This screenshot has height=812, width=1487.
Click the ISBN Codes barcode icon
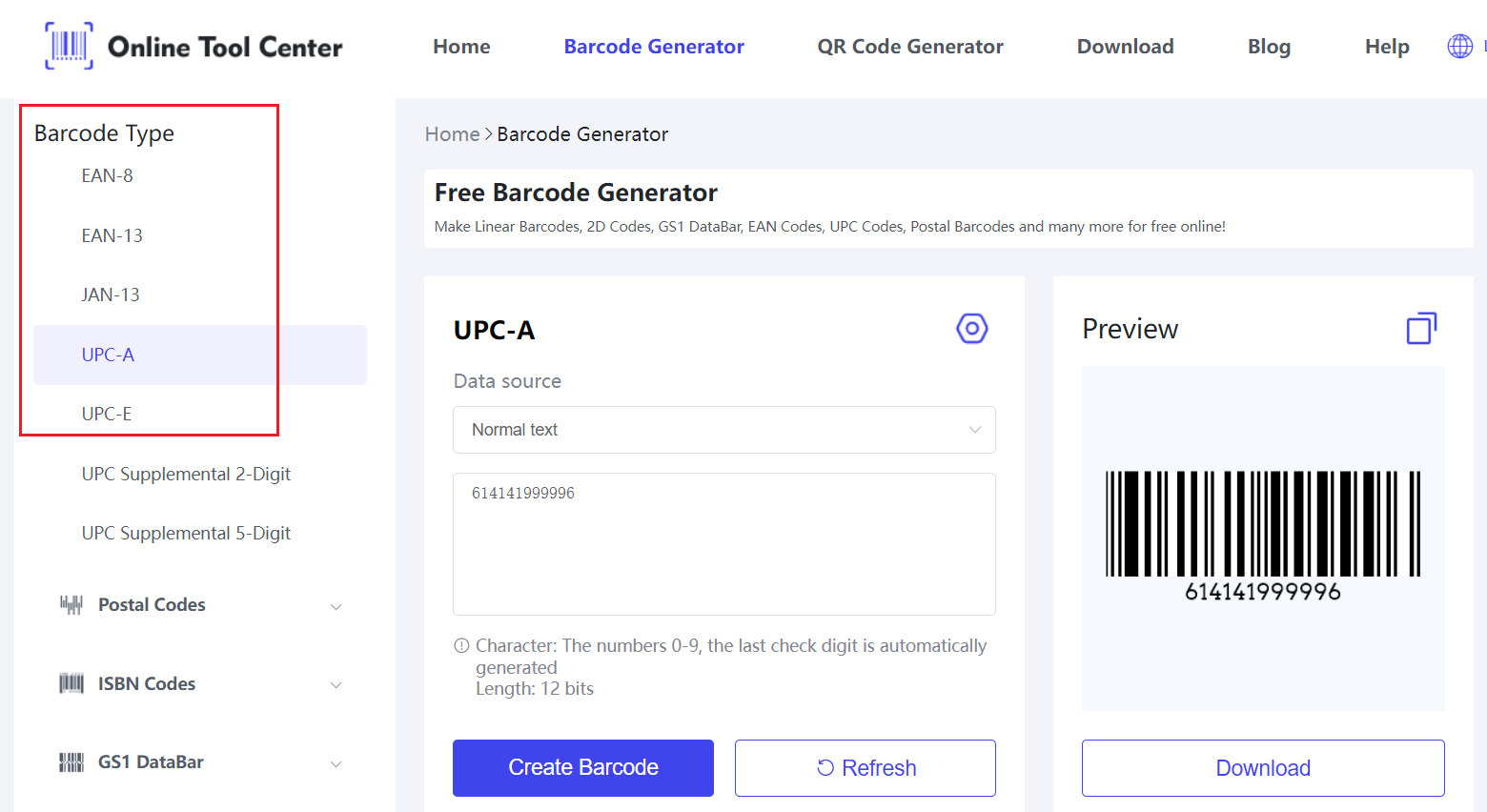pyautogui.click(x=71, y=683)
